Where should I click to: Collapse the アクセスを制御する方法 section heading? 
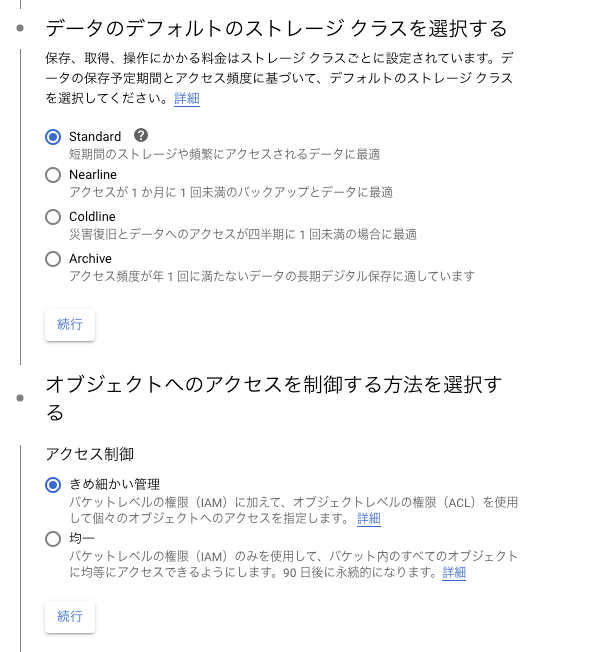(x=274, y=398)
